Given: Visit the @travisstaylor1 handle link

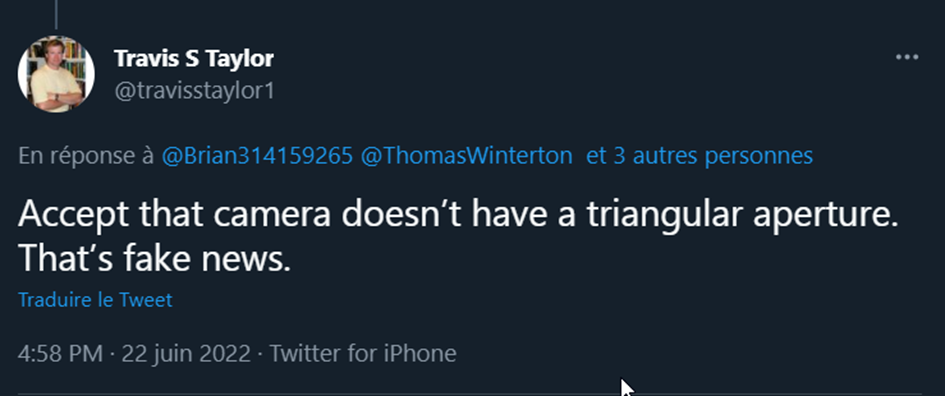Looking at the screenshot, I should click(x=194, y=92).
